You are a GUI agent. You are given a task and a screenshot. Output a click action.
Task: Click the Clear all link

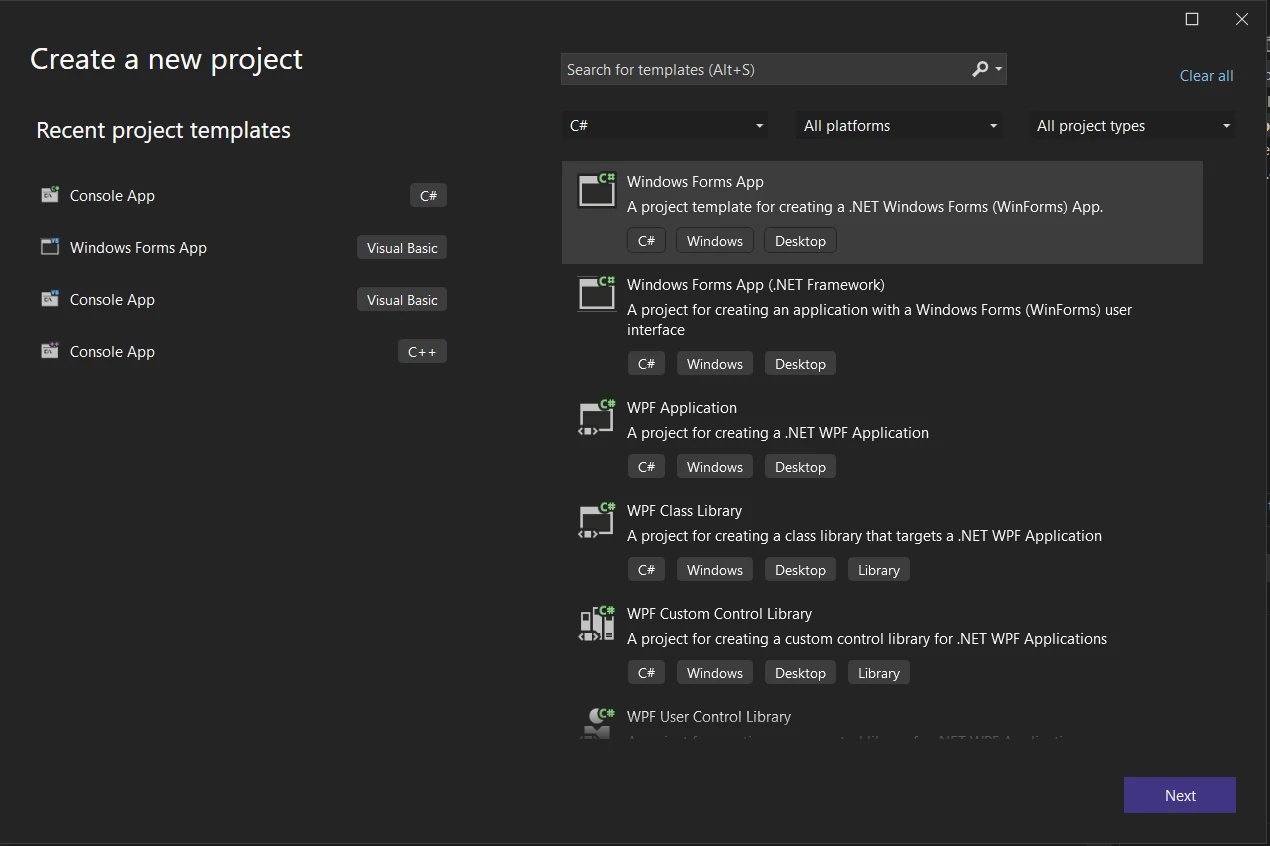coord(1206,76)
